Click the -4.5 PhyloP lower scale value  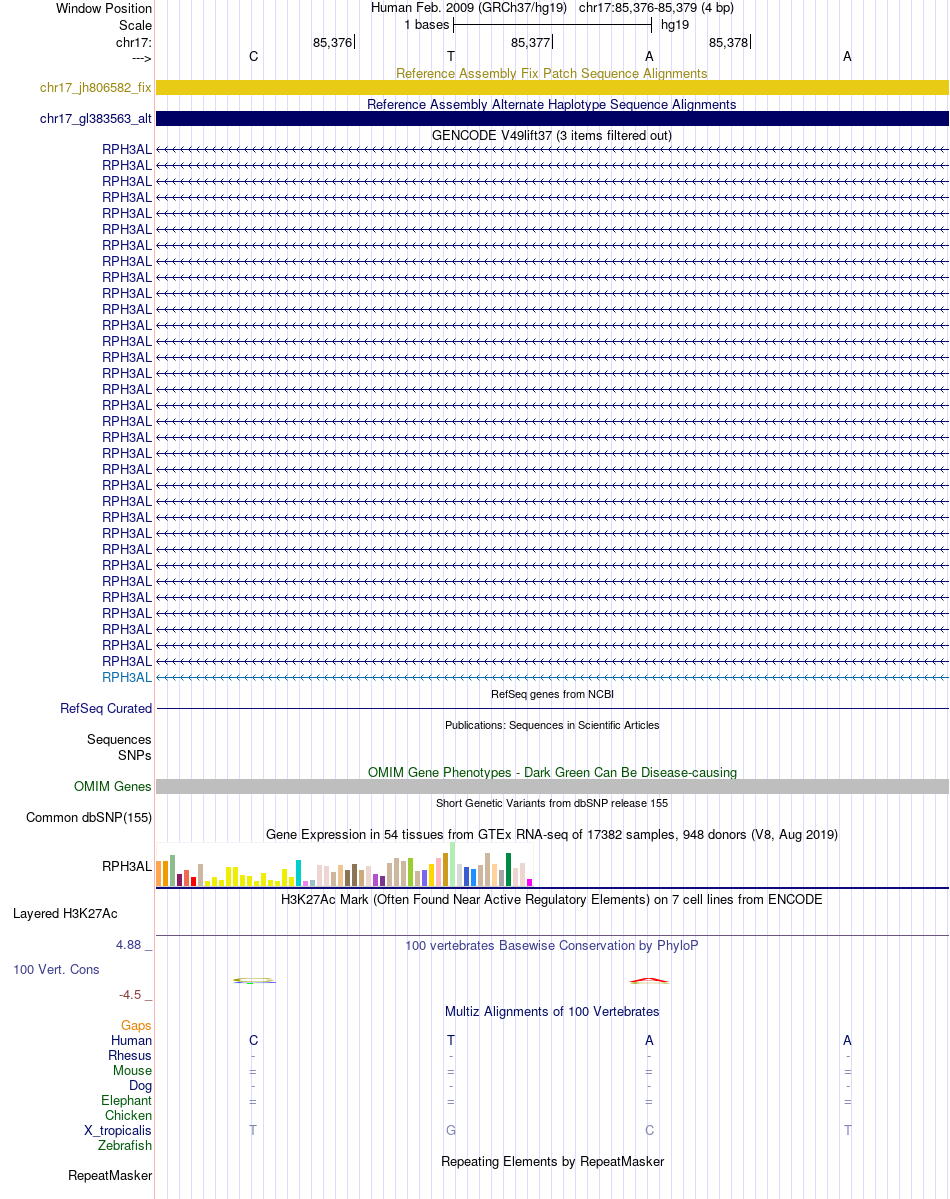(x=130, y=995)
